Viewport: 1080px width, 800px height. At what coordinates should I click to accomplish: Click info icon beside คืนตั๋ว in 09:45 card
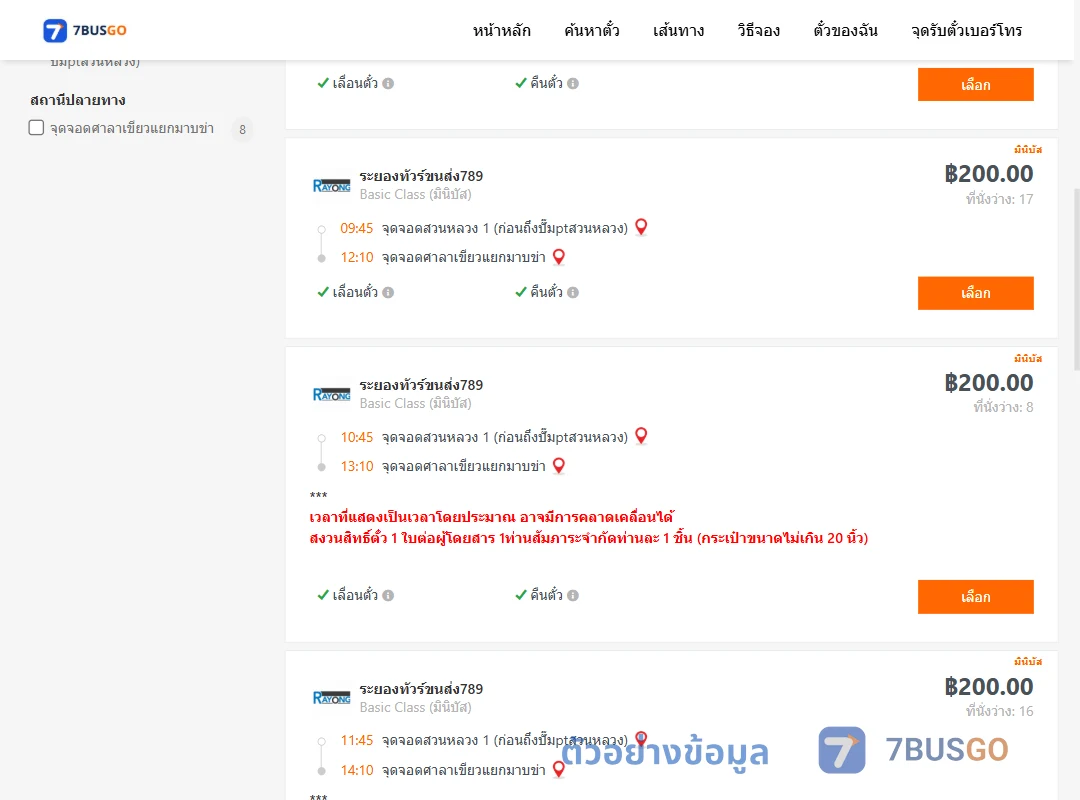[572, 292]
